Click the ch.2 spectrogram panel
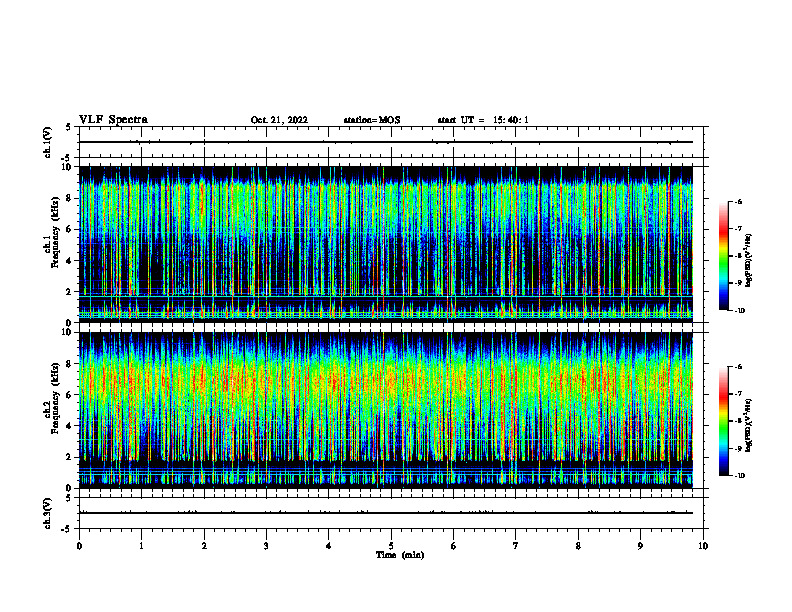Viewport: 792px width, 612px height. [391, 410]
